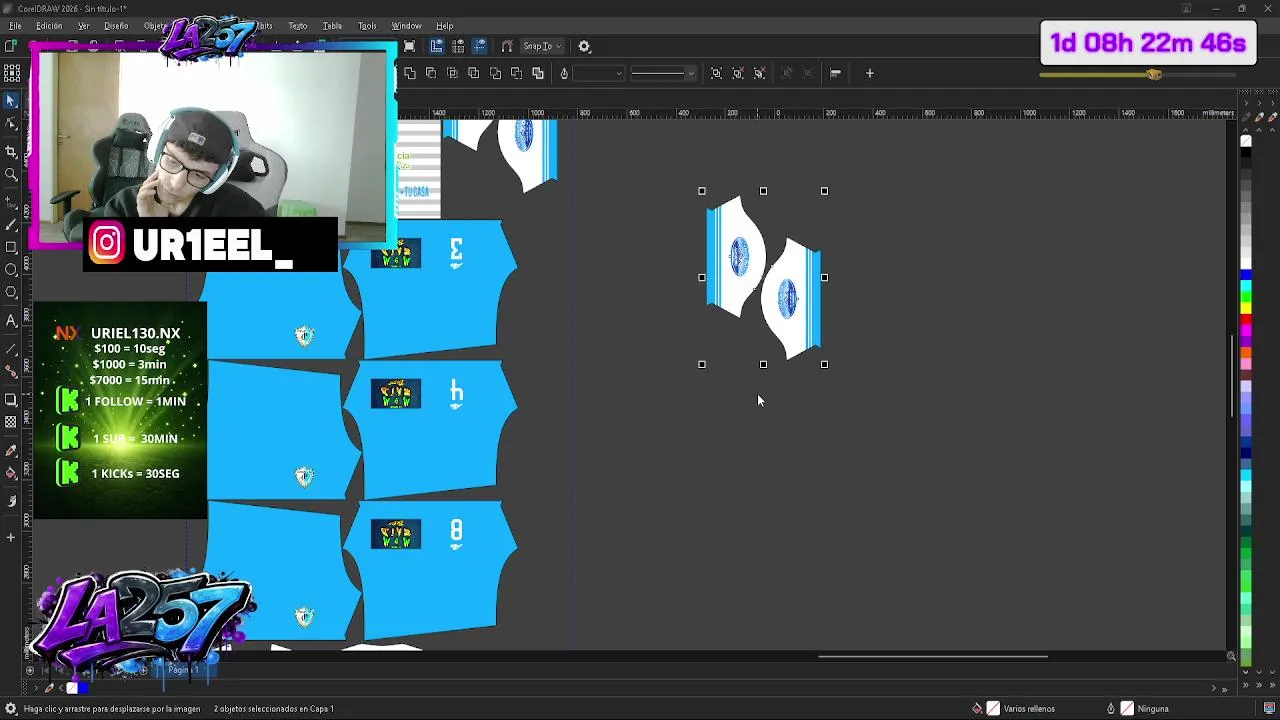The image size is (1280, 720).
Task: Open the Edición menu
Action: tap(49, 26)
